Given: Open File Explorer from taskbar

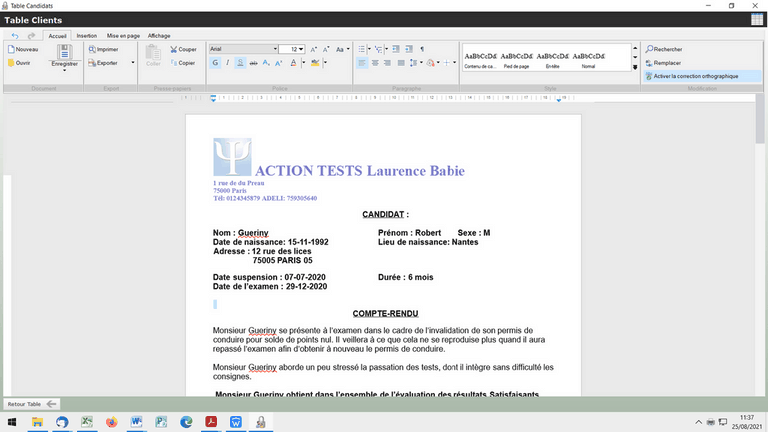Looking at the screenshot, I should pyautogui.click(x=37, y=422).
